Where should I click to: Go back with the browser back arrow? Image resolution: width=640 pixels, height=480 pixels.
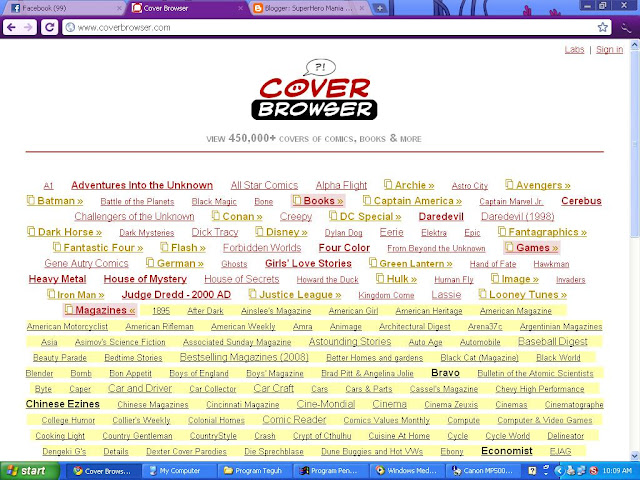(11, 27)
